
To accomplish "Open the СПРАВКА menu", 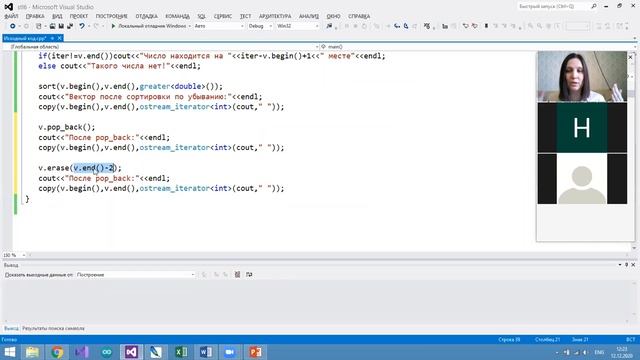I will pyautogui.click(x=359, y=16).
